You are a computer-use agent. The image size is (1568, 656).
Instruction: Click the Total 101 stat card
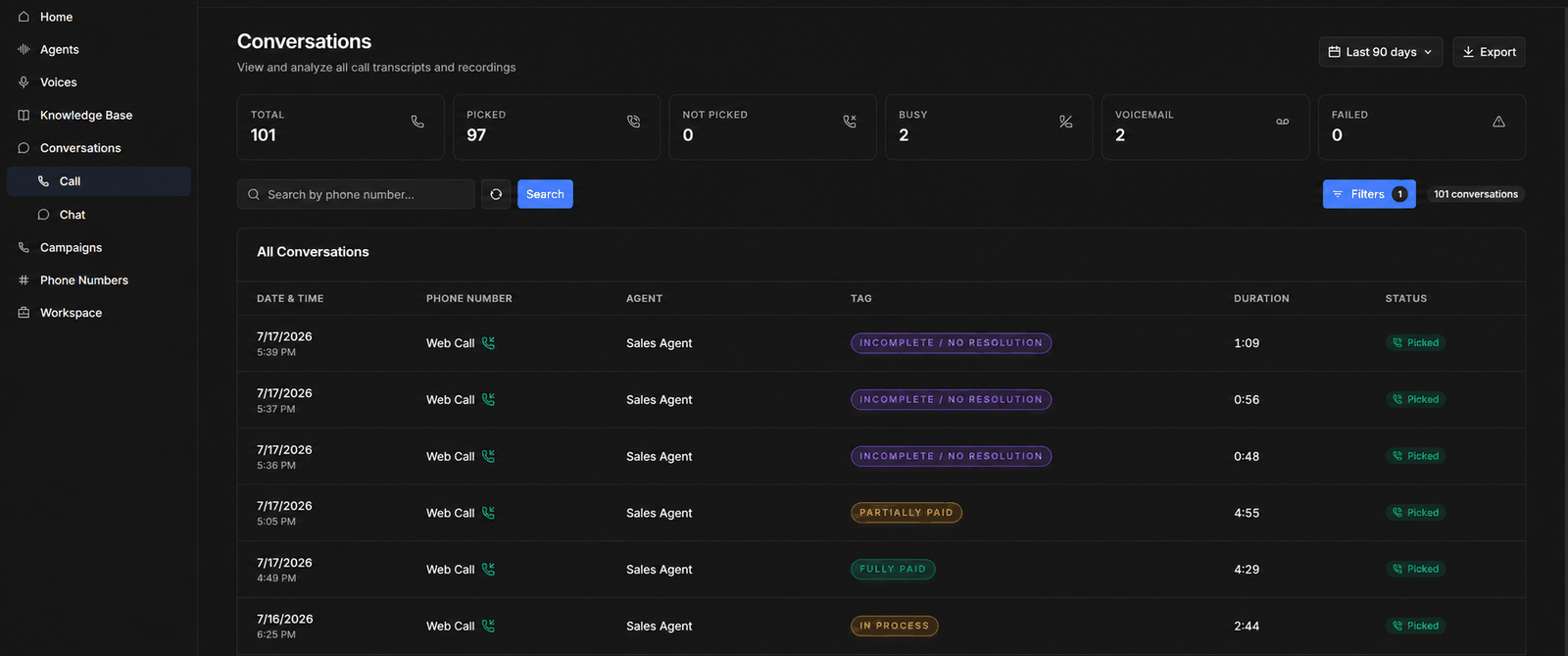pyautogui.click(x=340, y=127)
